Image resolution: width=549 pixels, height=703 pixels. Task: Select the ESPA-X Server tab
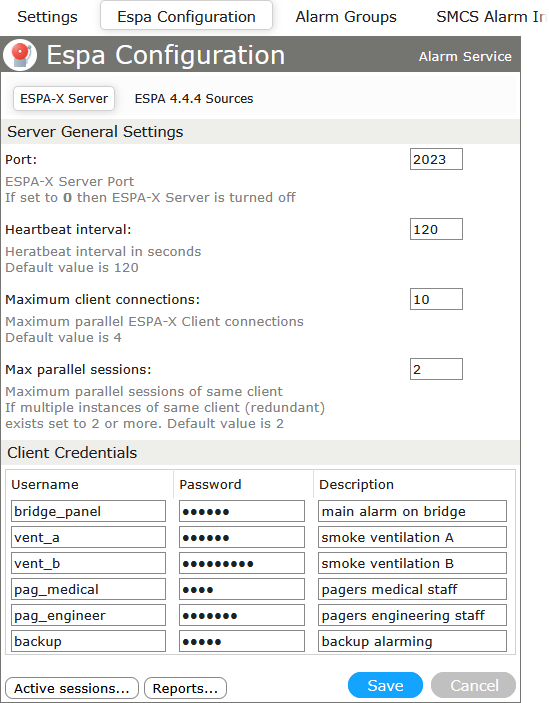click(64, 99)
